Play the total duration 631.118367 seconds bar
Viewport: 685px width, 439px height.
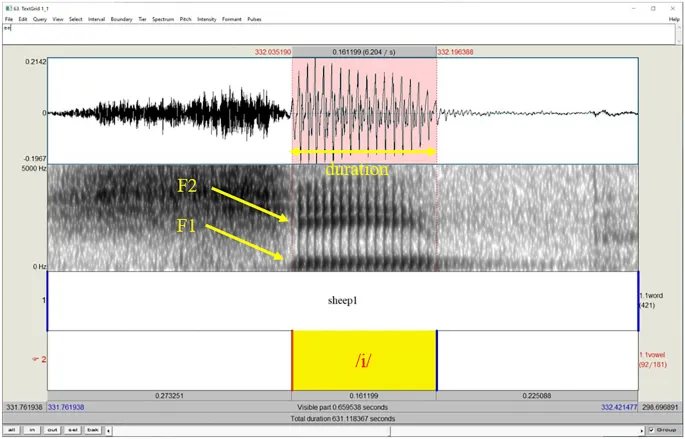tap(342, 418)
